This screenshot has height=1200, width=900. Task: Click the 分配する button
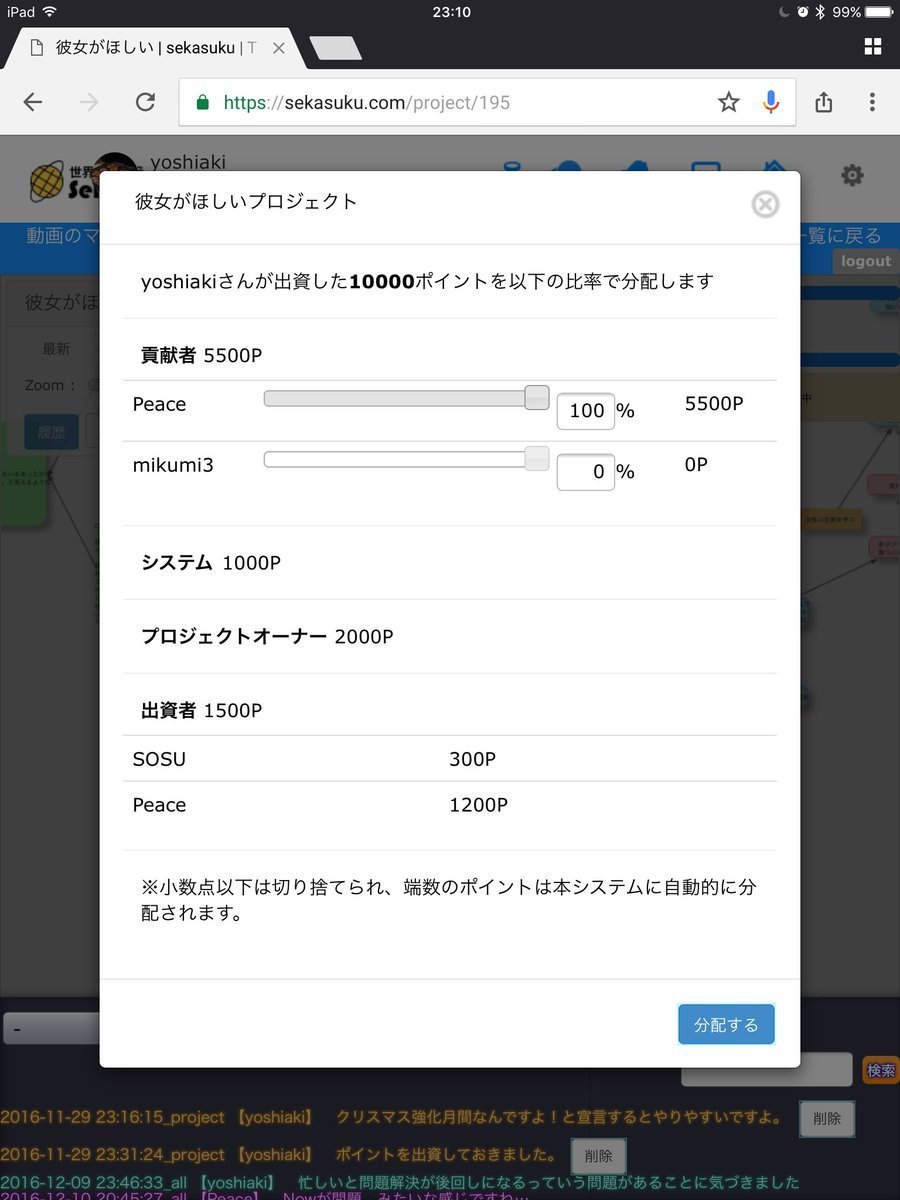click(x=726, y=1025)
